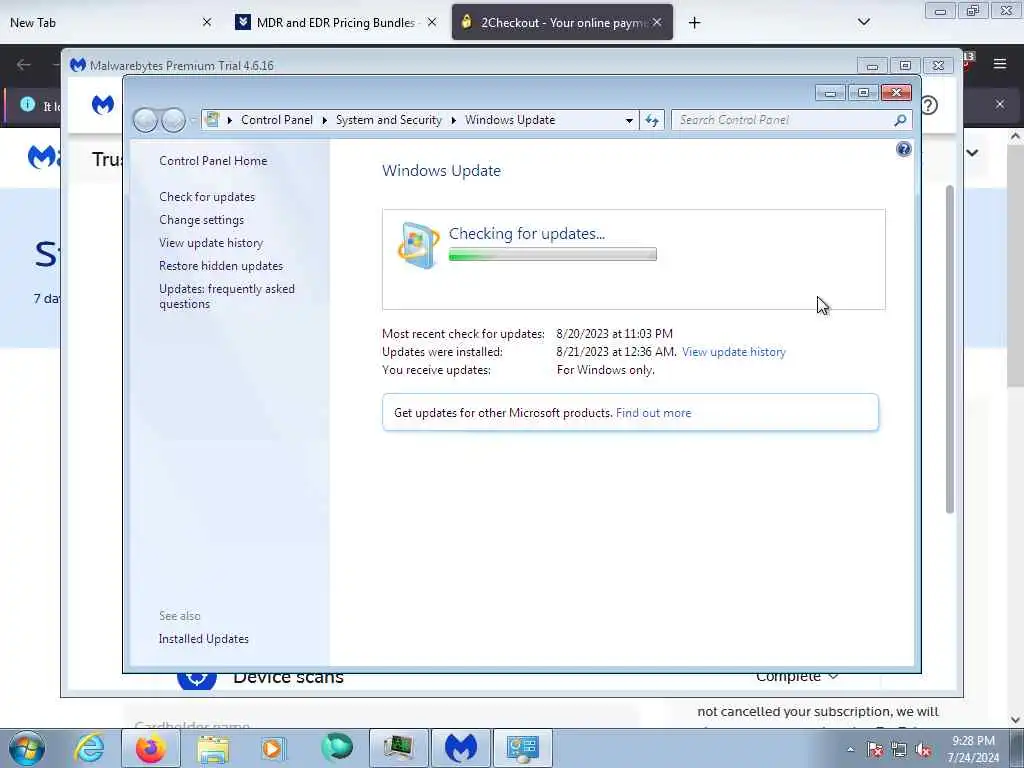Close the New Tab tab
Screen dimensions: 1024x768
pyautogui.click(x=207, y=22)
